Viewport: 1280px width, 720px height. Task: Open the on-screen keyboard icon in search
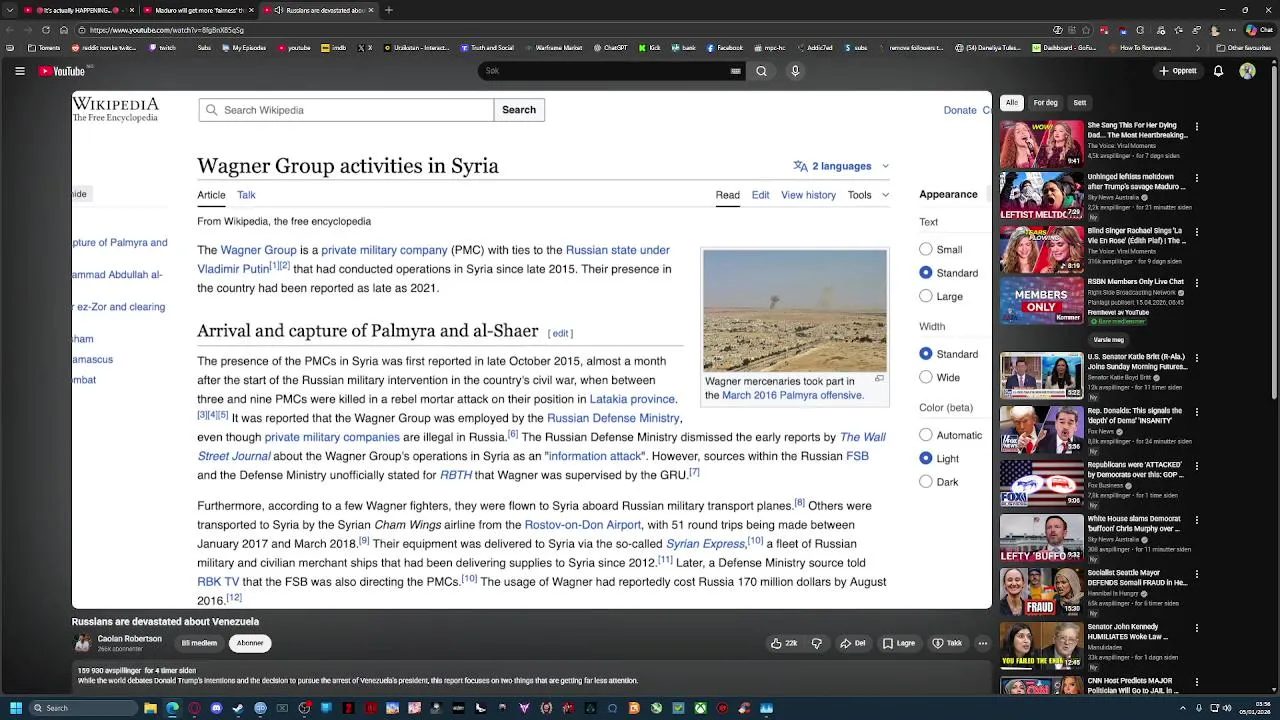coord(735,71)
